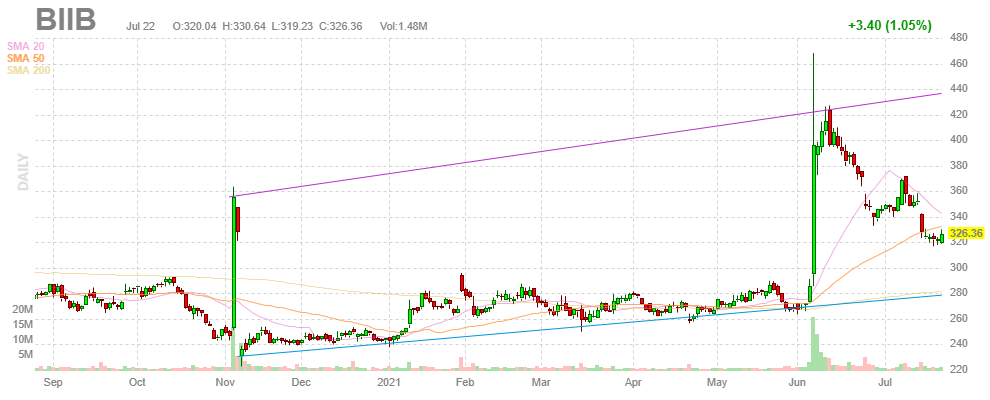Click the 220 price axis label
This screenshot has height=400, width=990.
pyautogui.click(x=959, y=370)
